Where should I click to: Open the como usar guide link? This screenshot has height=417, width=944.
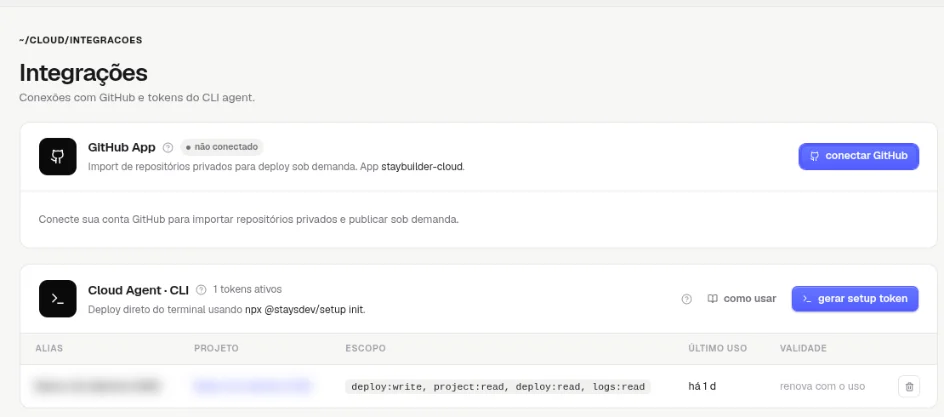pos(742,298)
